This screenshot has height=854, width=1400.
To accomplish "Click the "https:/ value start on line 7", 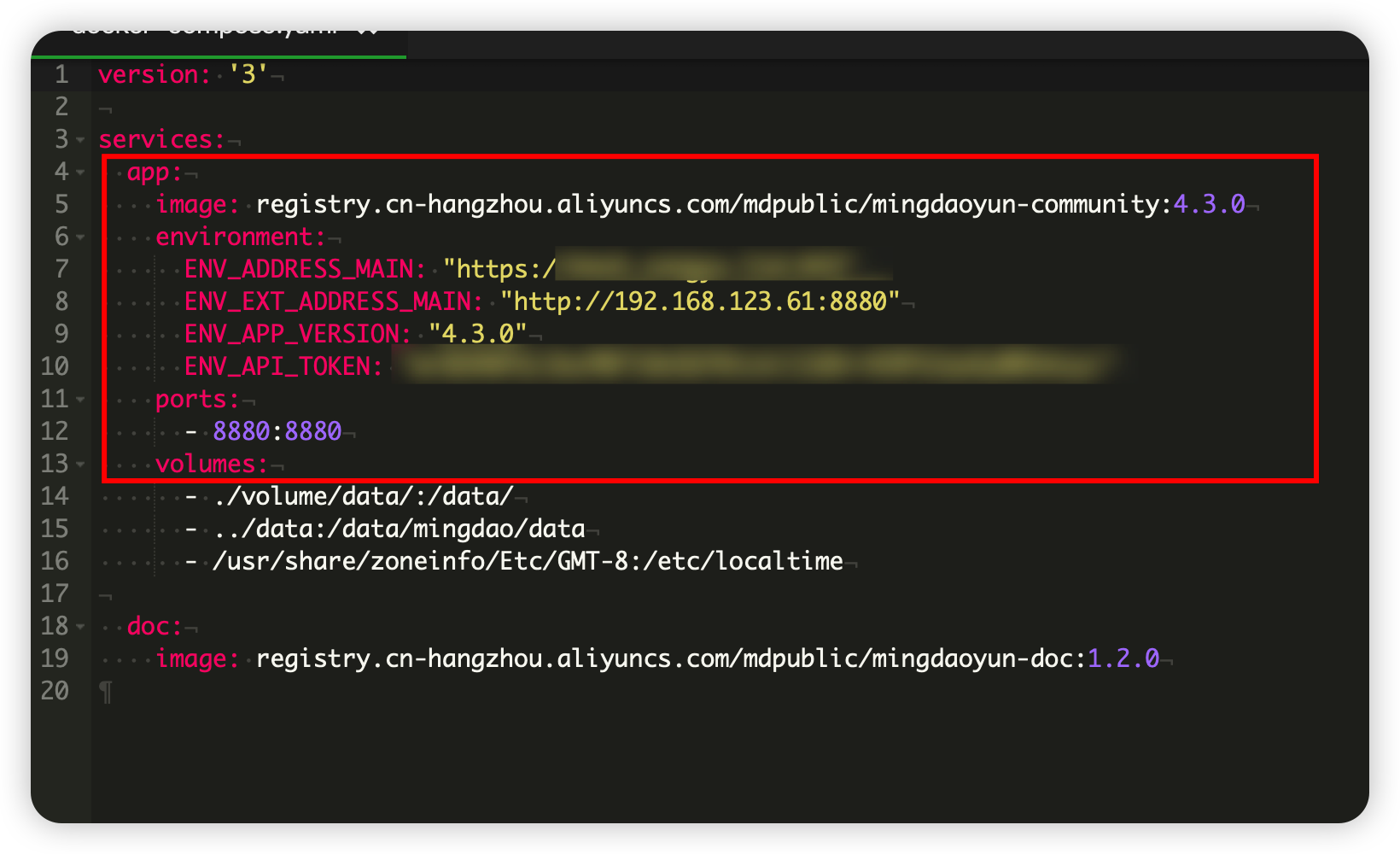I will tap(499, 270).
